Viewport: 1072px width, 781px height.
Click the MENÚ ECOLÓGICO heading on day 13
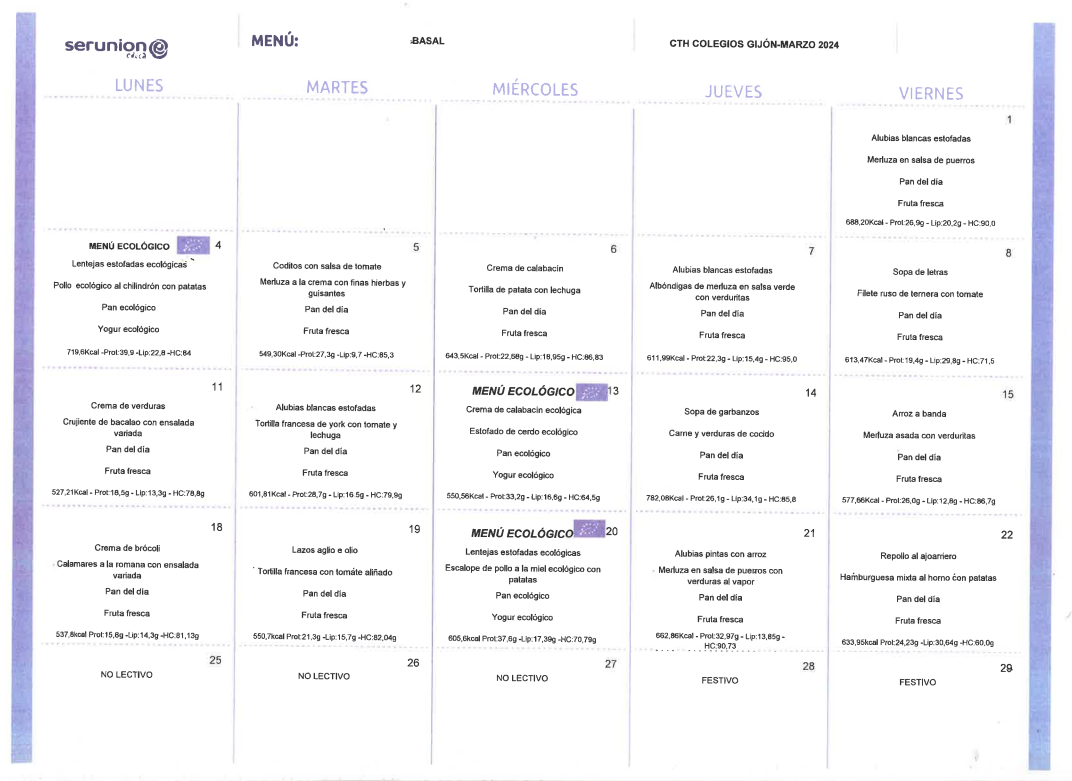pyautogui.click(x=522, y=392)
